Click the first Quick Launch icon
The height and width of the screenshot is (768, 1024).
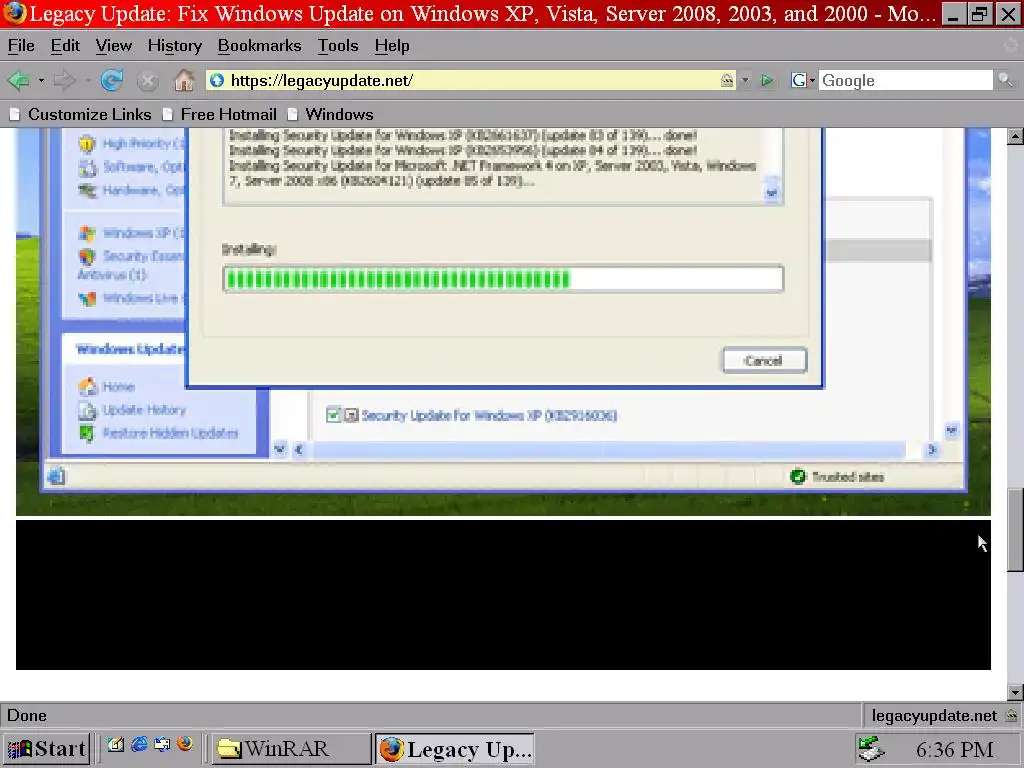[x=116, y=744]
